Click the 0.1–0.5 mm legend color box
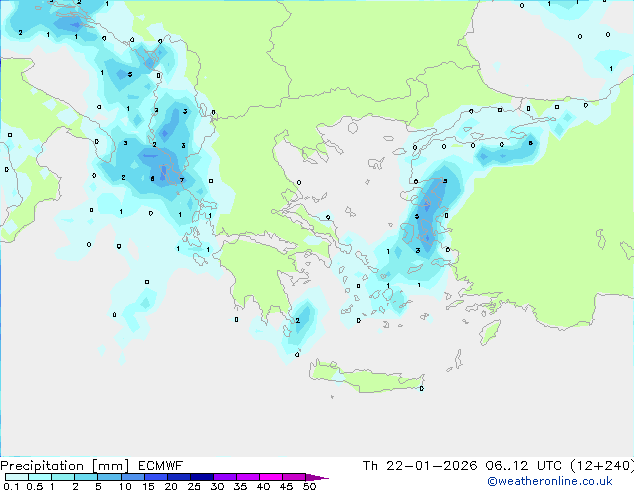This screenshot has width=634, height=490. [x=17, y=477]
